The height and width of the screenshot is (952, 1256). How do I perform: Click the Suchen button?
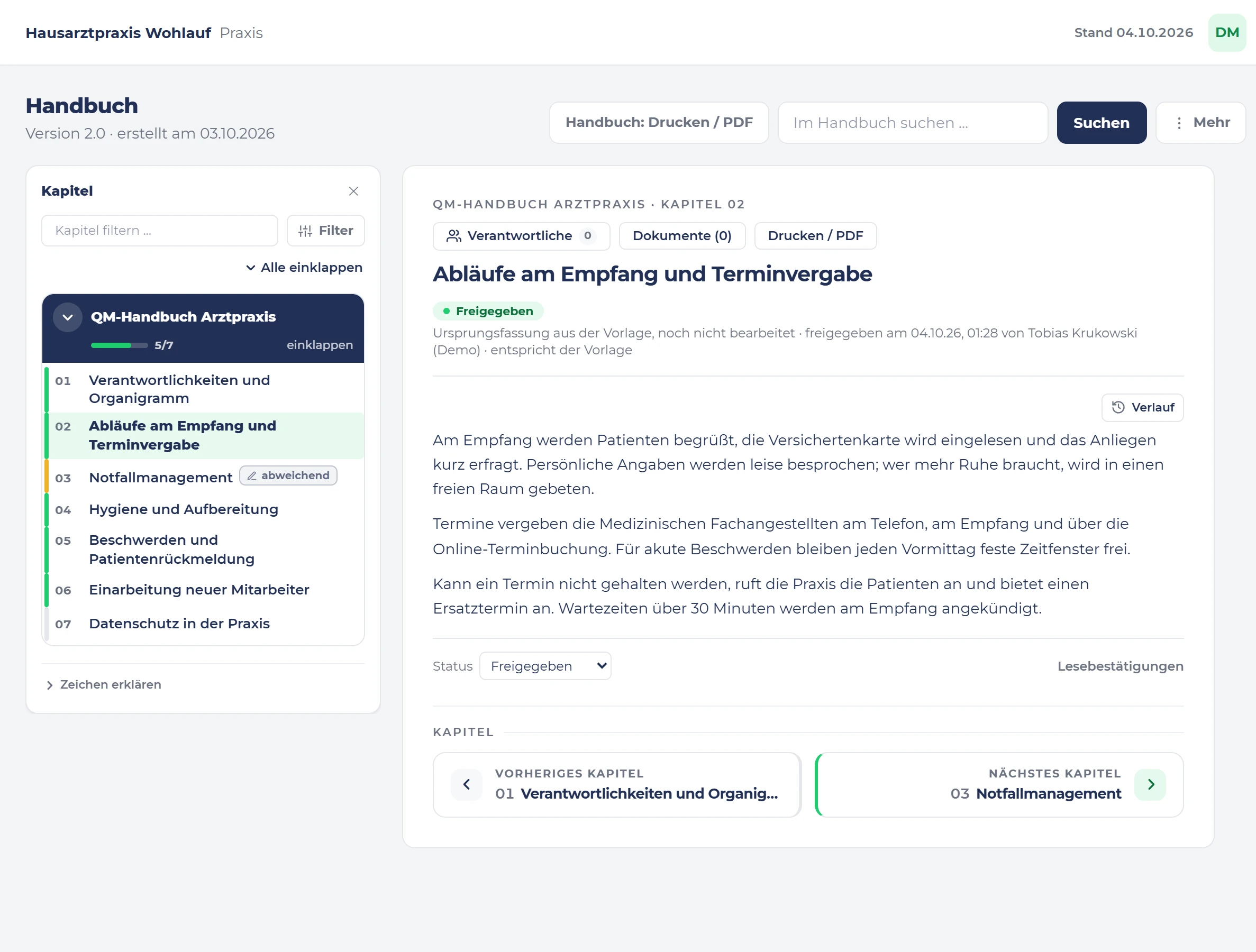tap(1102, 123)
